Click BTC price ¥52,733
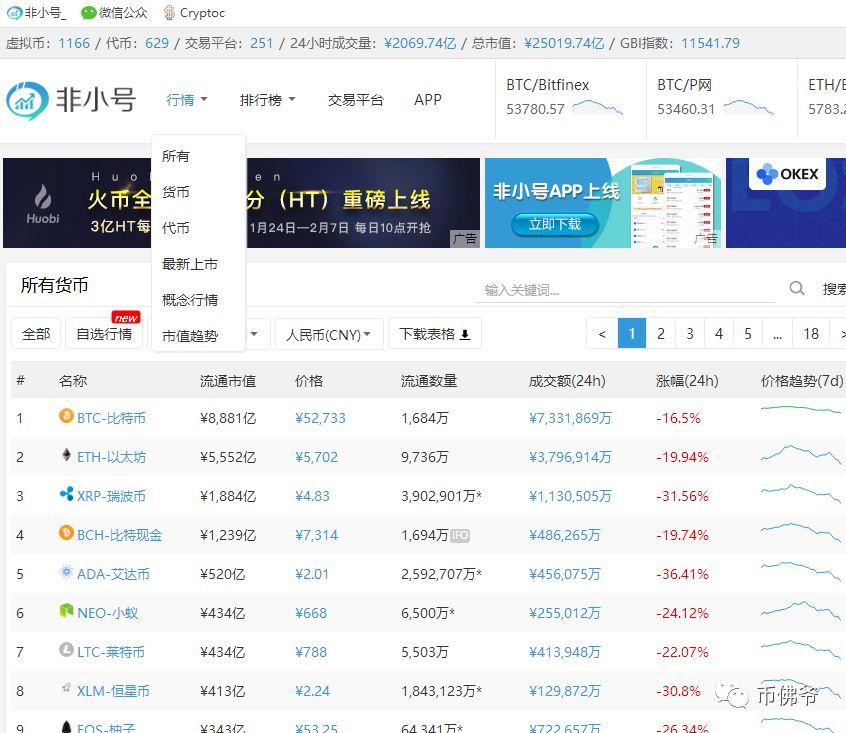 click(x=320, y=418)
